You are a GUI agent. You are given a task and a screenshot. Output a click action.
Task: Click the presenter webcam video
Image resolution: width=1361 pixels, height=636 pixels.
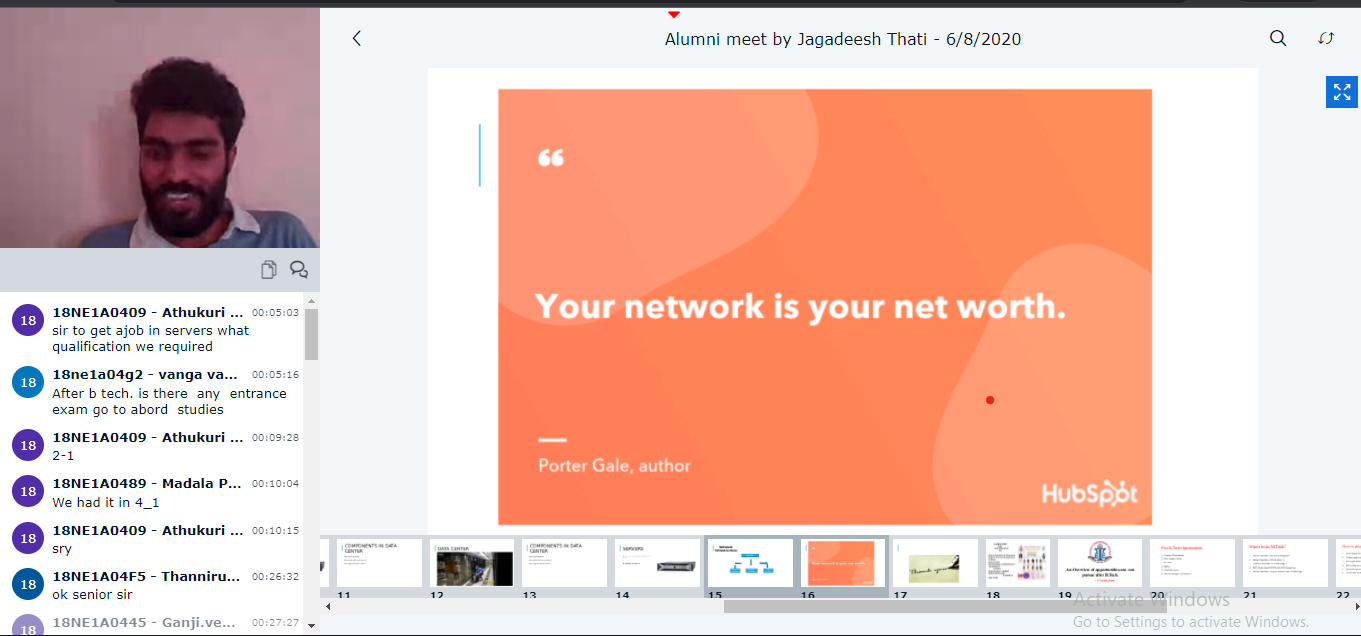(160, 128)
